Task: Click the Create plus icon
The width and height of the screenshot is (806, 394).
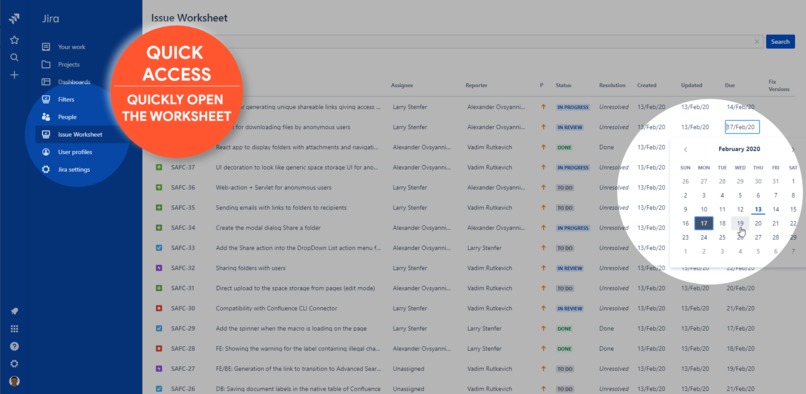Action: point(14,75)
